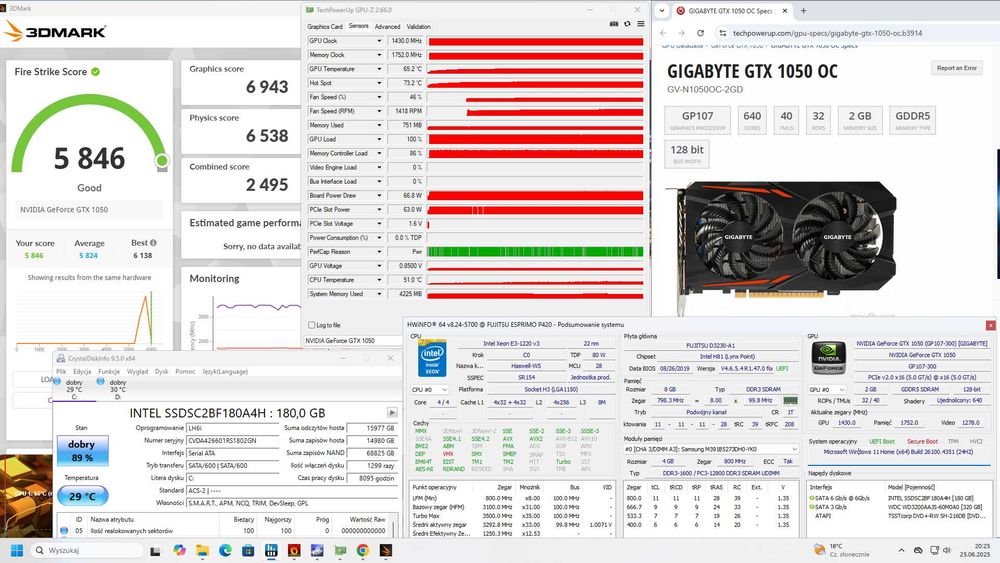Expand the memory module dropdown in HWiNFO

point(711,450)
